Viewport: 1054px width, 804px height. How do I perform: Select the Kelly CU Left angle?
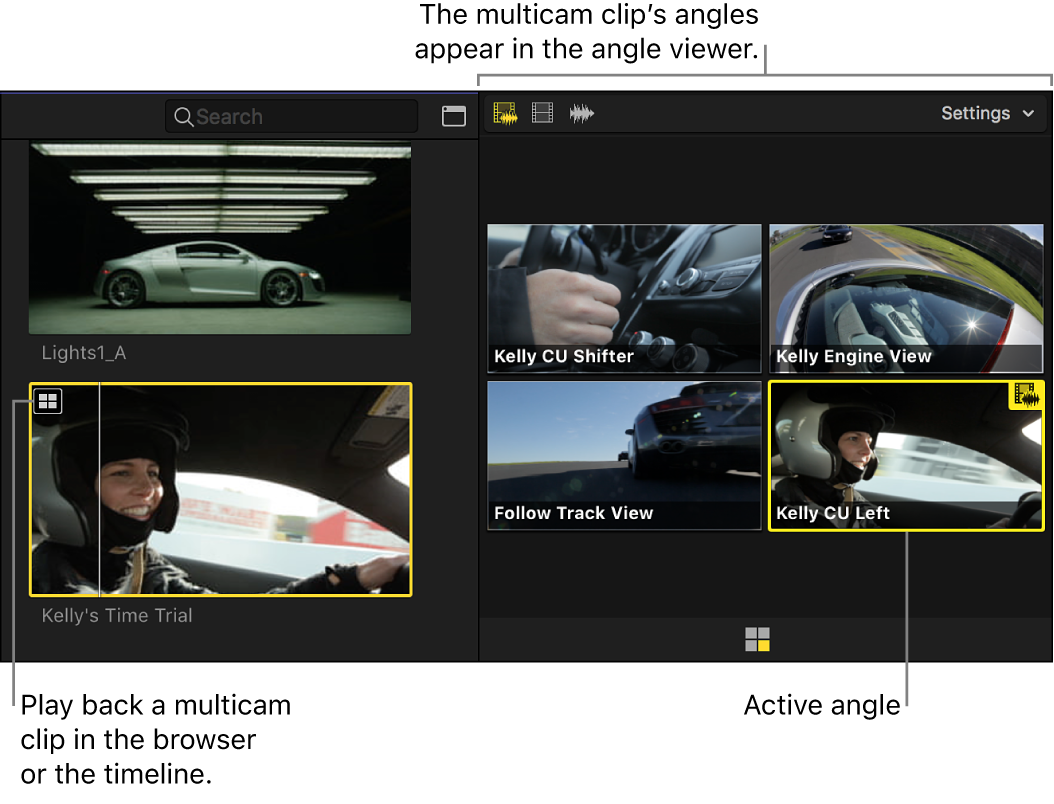[x=906, y=455]
